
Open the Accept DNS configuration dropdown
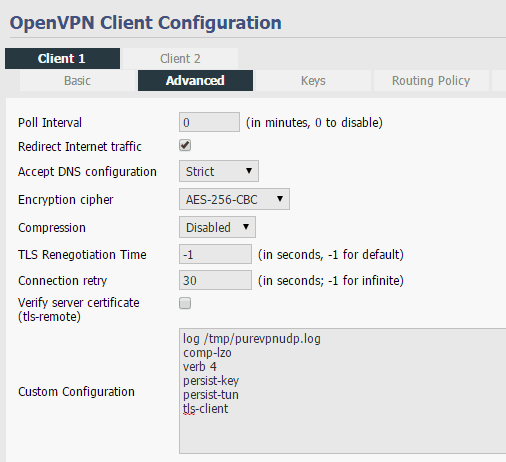[219, 171]
